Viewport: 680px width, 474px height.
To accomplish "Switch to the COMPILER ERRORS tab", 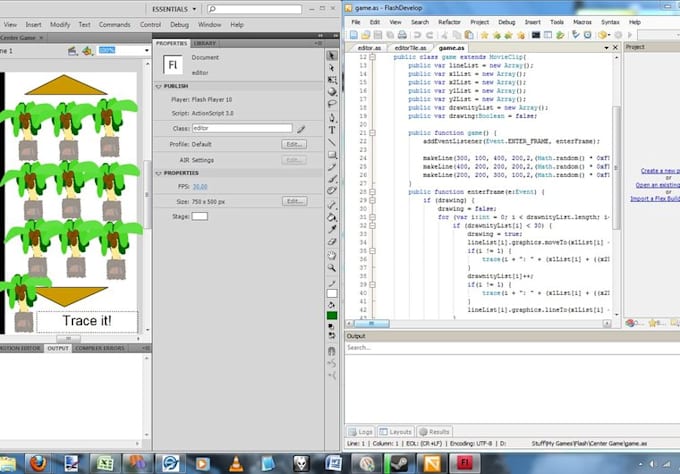I will [100, 348].
